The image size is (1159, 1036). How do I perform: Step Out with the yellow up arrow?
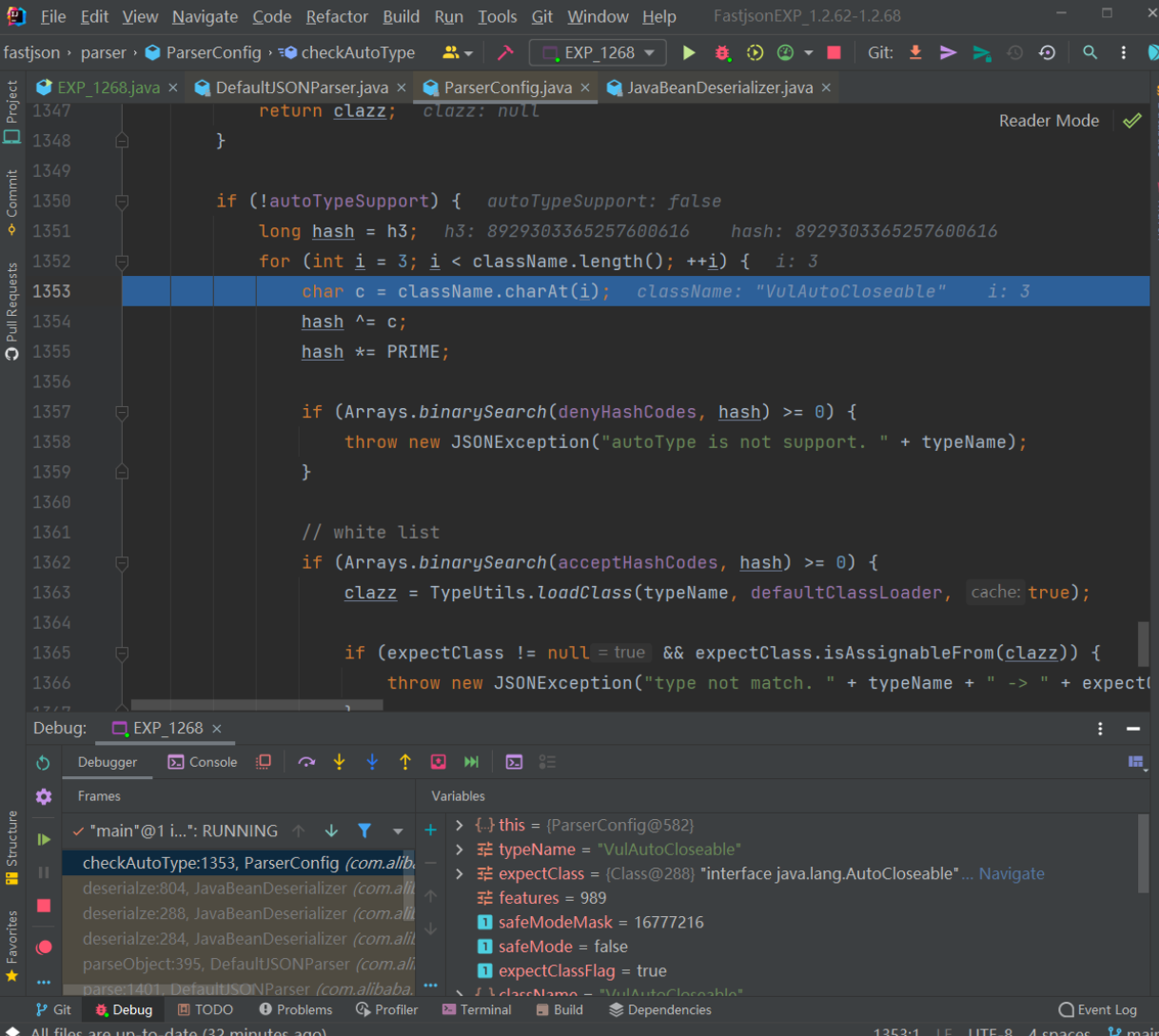click(405, 762)
